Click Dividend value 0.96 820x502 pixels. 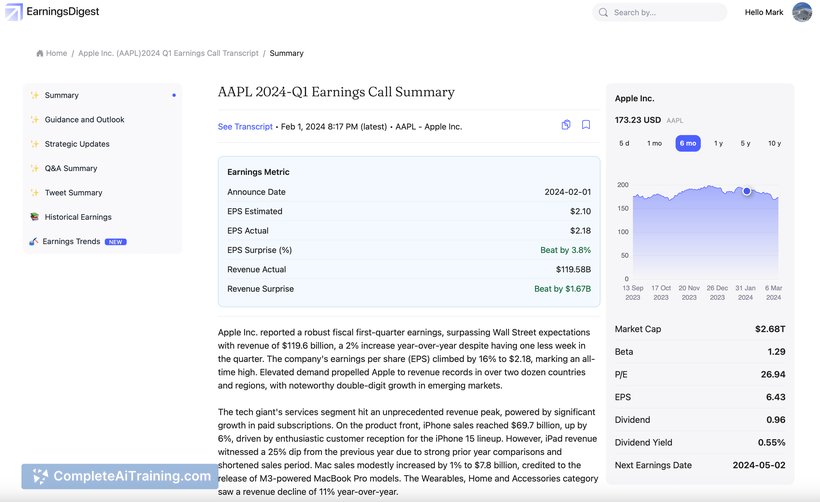click(776, 419)
